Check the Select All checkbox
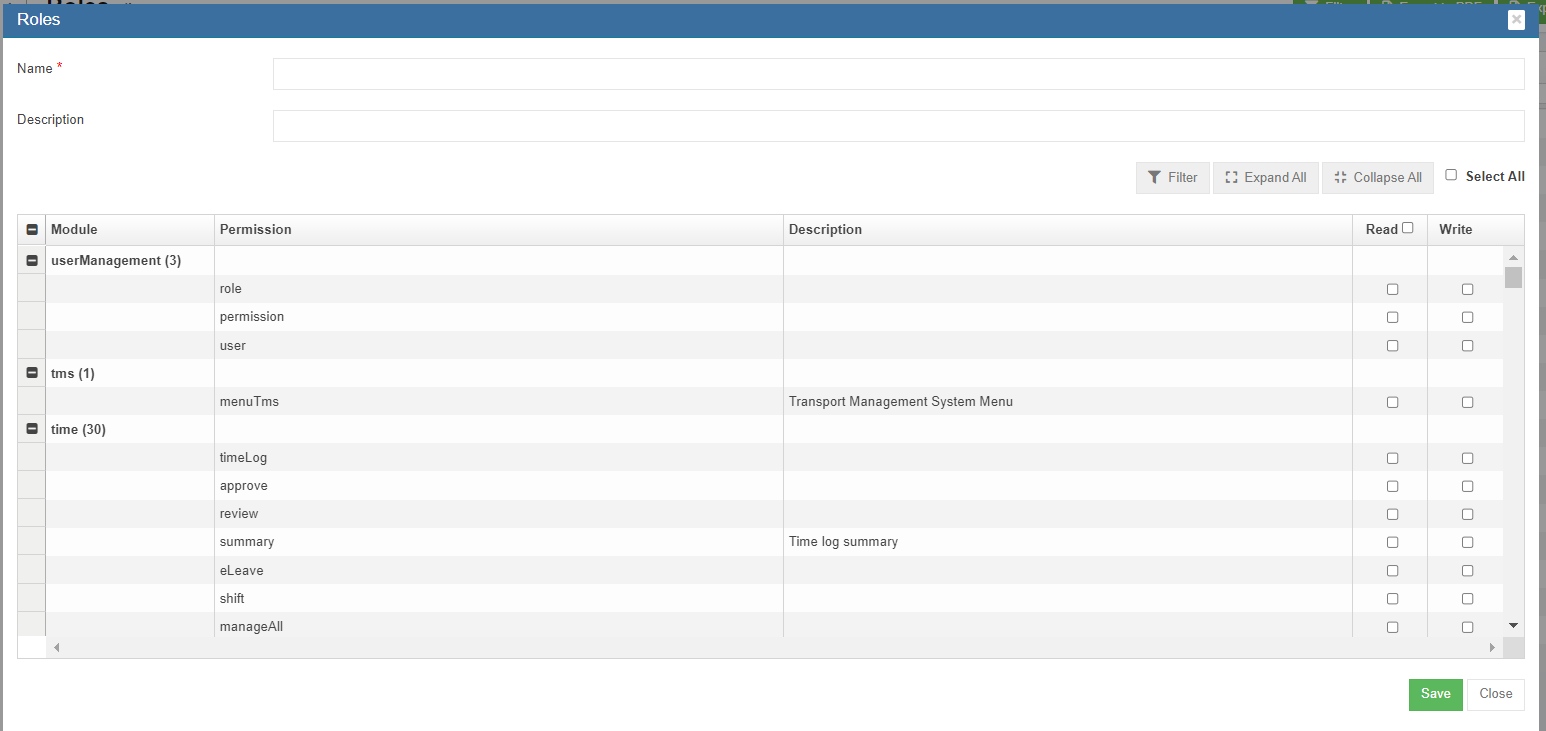 [x=1451, y=175]
